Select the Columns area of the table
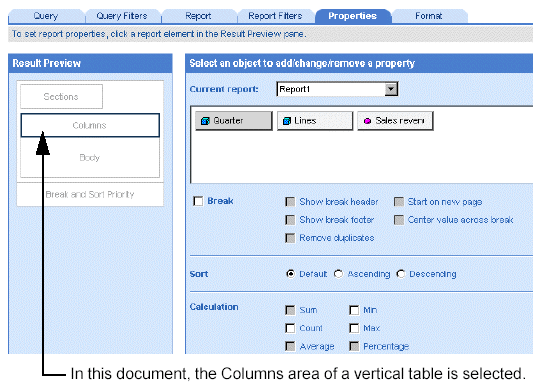 pos(90,125)
